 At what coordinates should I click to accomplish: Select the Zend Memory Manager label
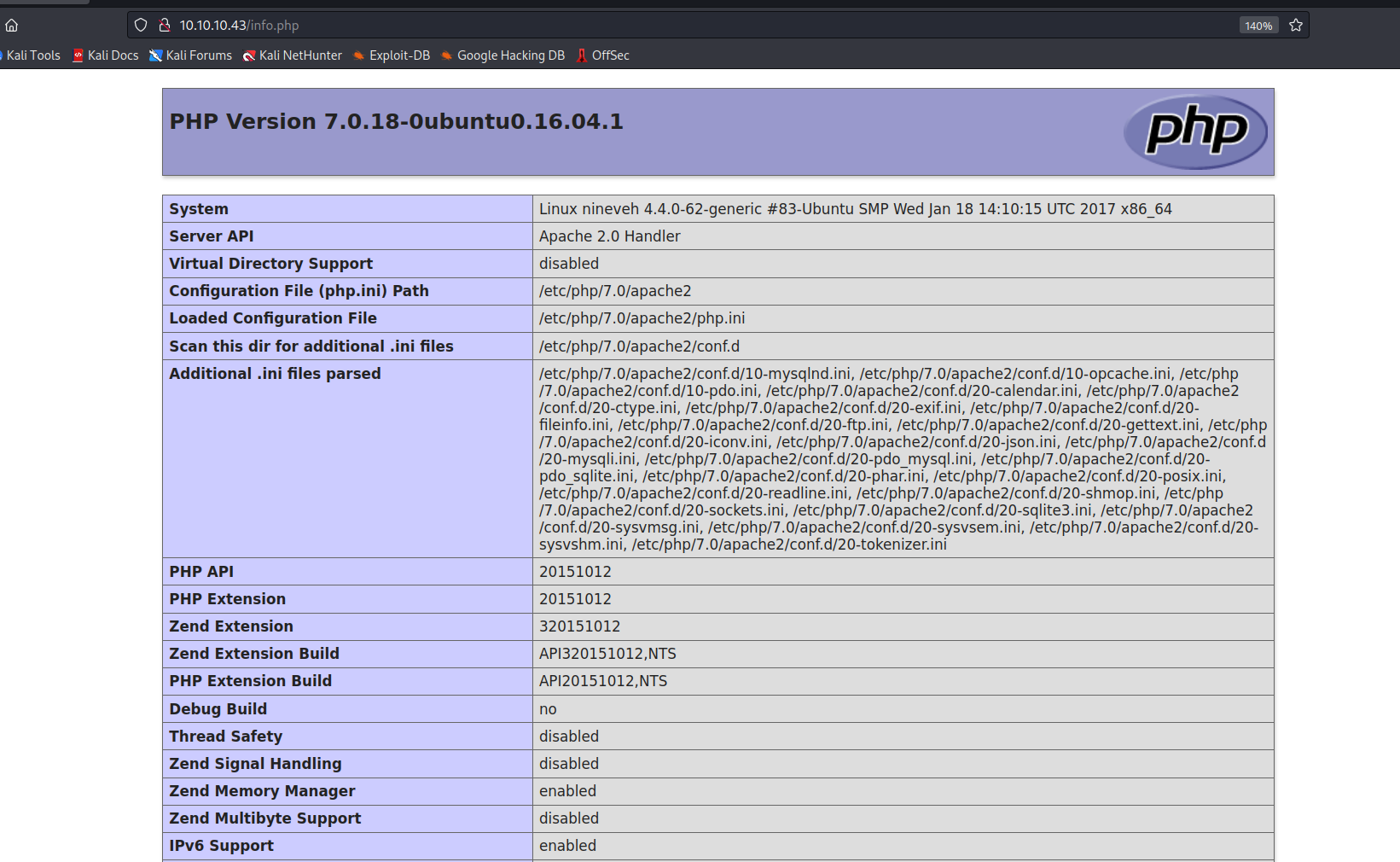pyautogui.click(x=262, y=791)
